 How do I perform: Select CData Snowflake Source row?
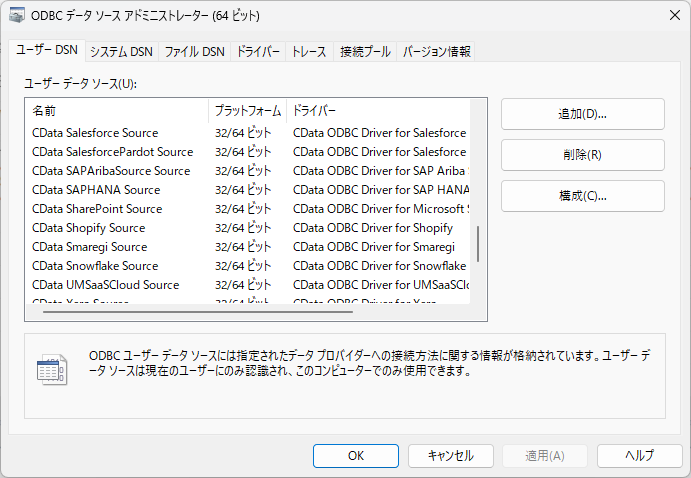tap(248, 266)
